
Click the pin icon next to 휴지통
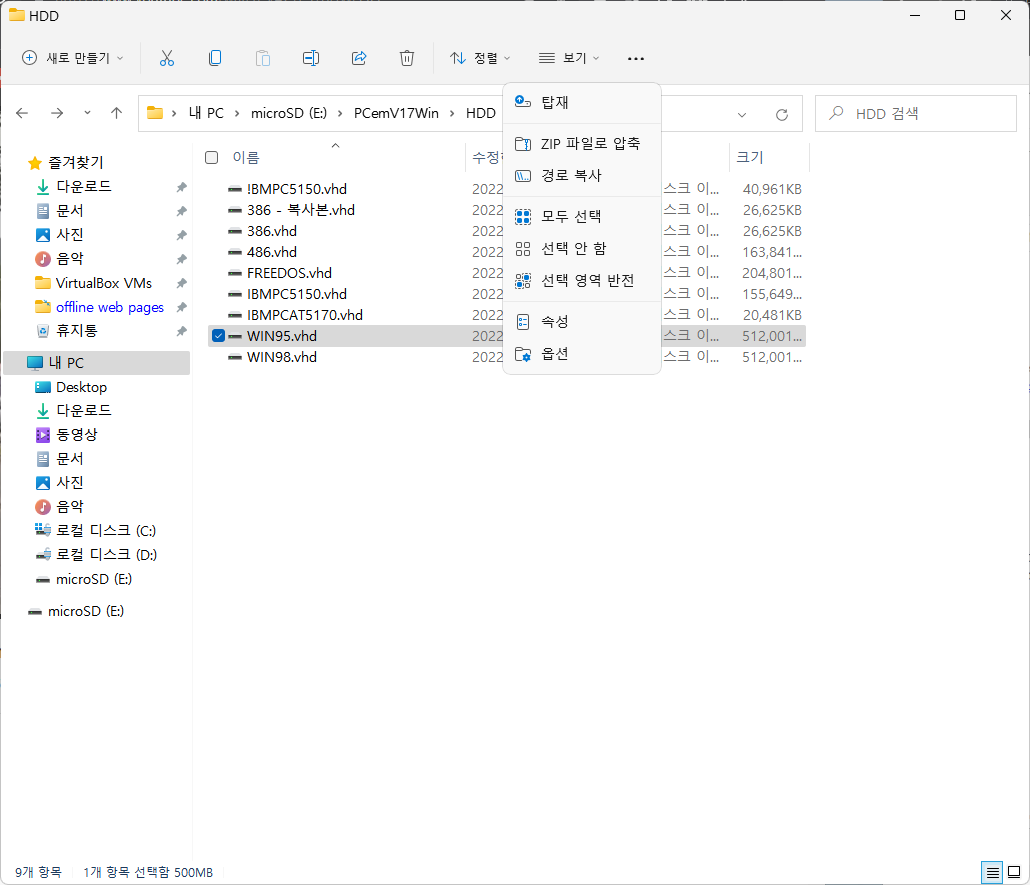tap(181, 331)
